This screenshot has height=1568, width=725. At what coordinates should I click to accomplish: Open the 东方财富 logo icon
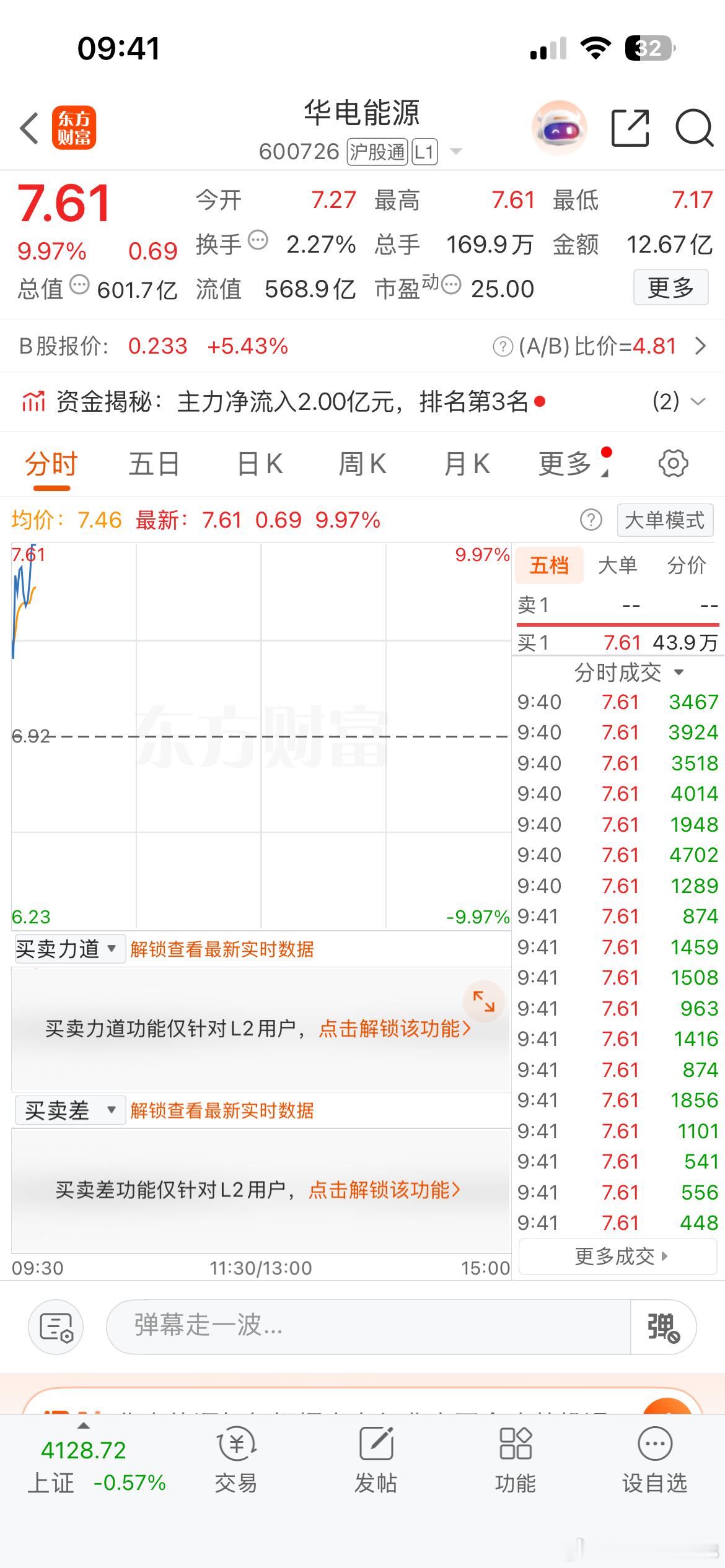(x=74, y=128)
